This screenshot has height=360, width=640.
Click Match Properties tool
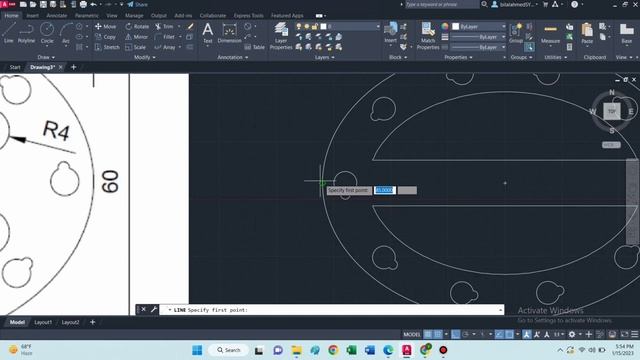point(428,36)
